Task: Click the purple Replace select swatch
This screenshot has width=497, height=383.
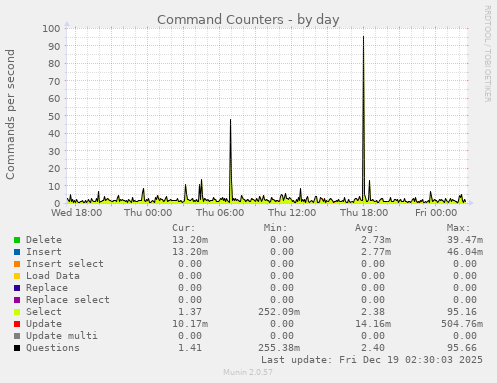Action: pos(17,300)
